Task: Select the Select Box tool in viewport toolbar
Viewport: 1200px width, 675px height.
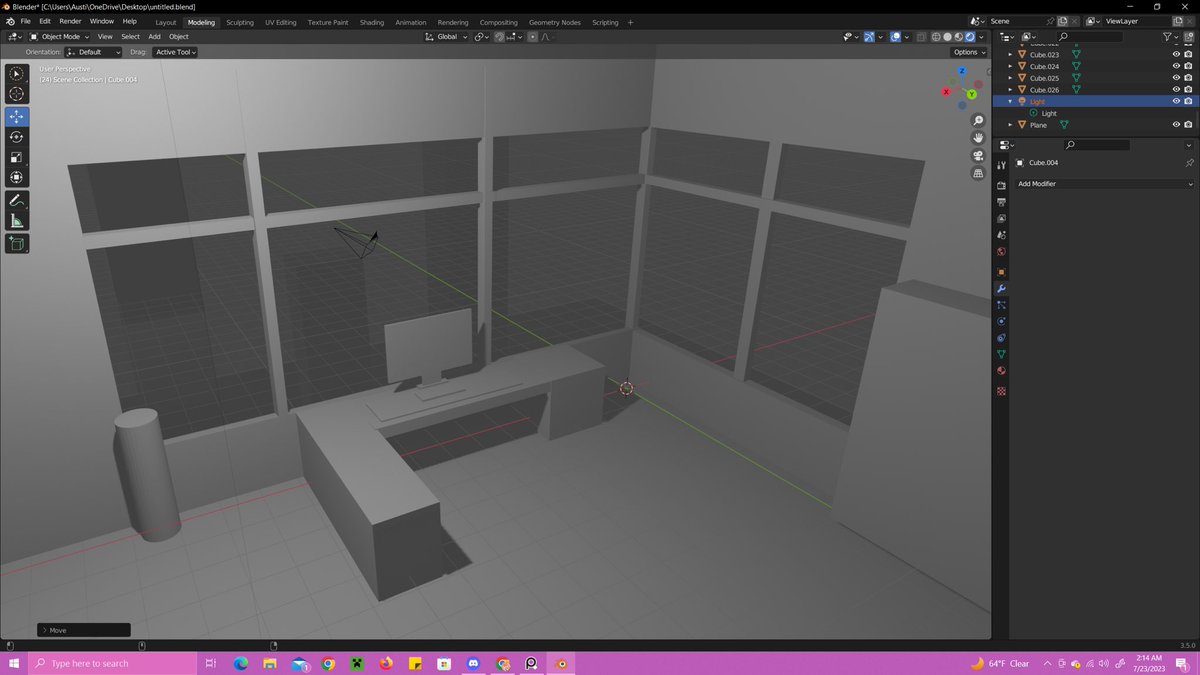Action: point(17,74)
